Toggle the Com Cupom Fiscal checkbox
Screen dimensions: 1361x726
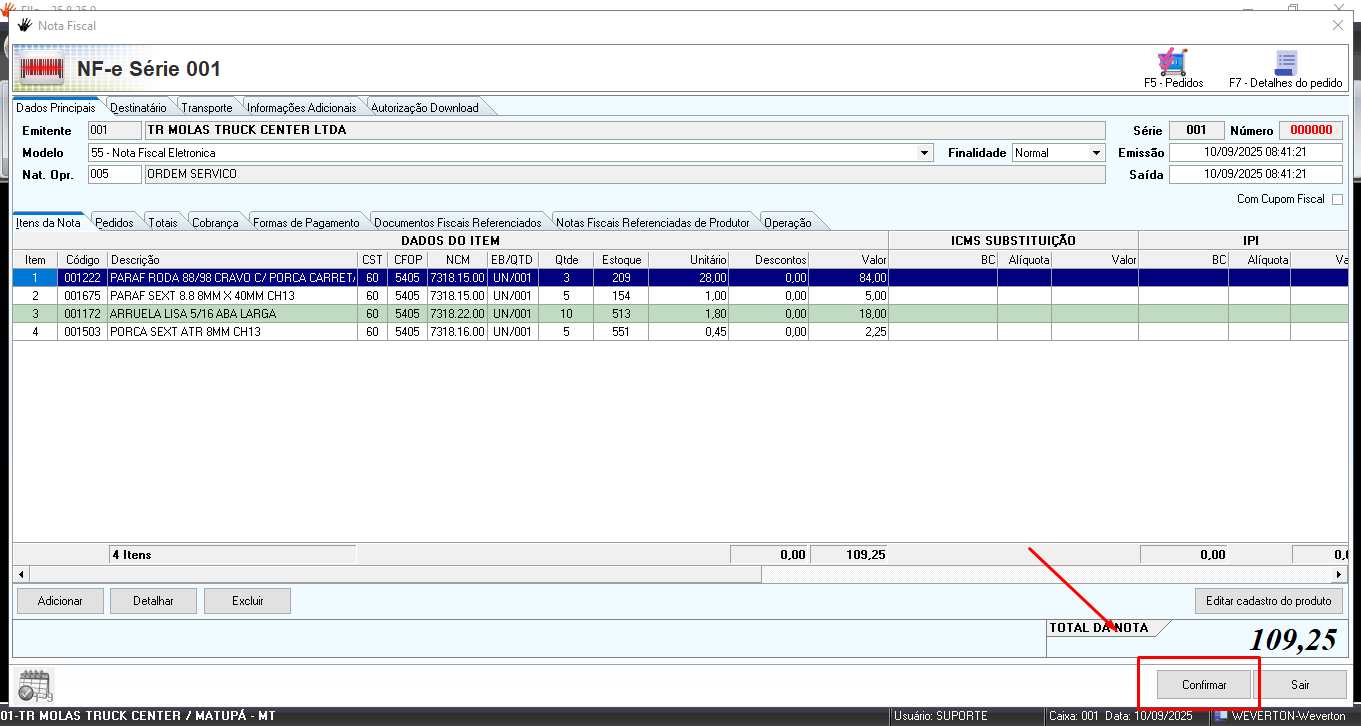point(1337,199)
